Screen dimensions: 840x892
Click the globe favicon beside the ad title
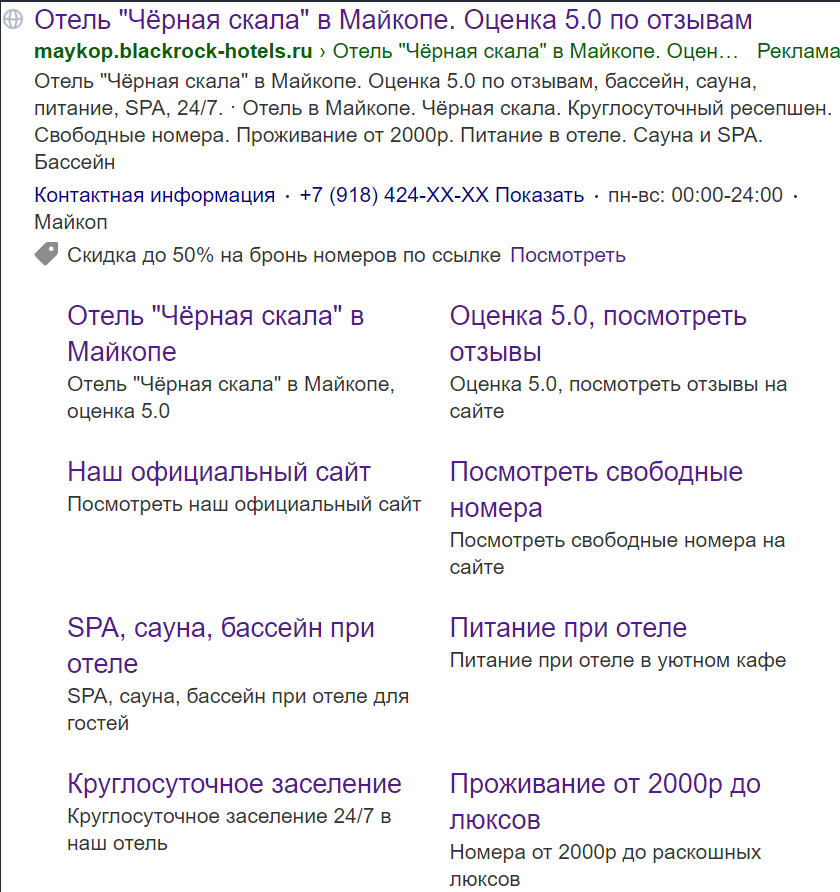point(13,19)
